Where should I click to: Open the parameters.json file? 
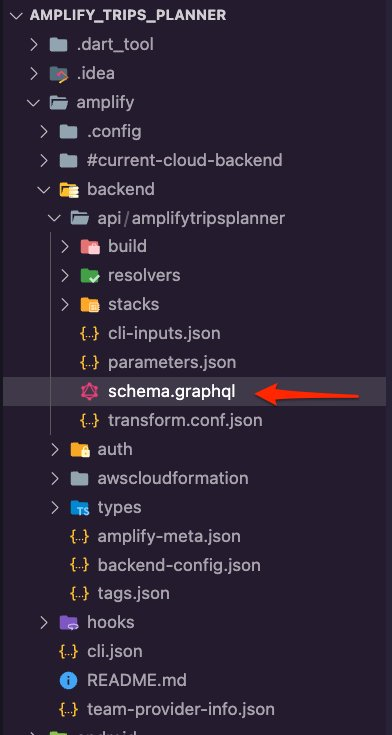pos(172,363)
